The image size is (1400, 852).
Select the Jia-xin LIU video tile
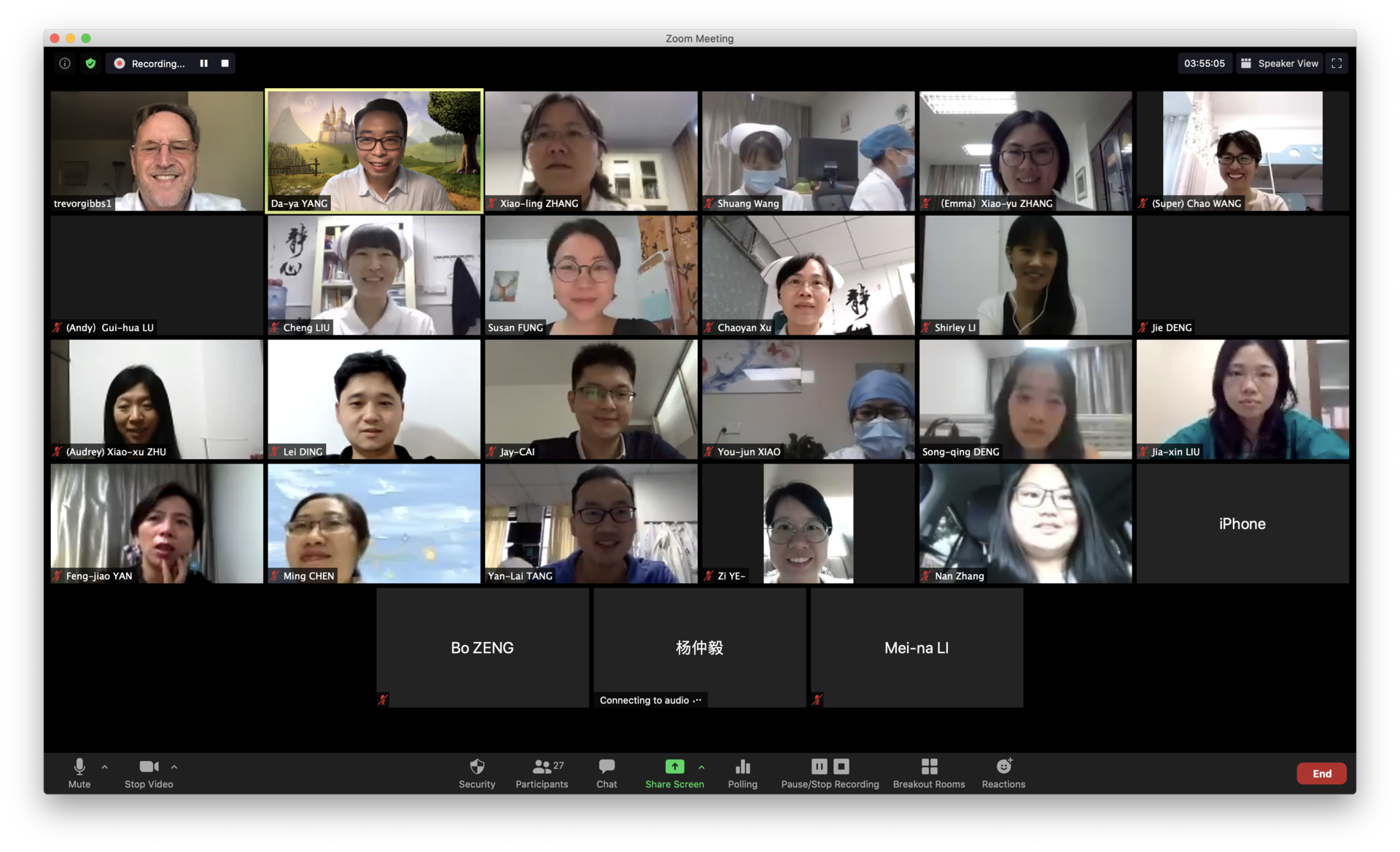[x=1242, y=399]
